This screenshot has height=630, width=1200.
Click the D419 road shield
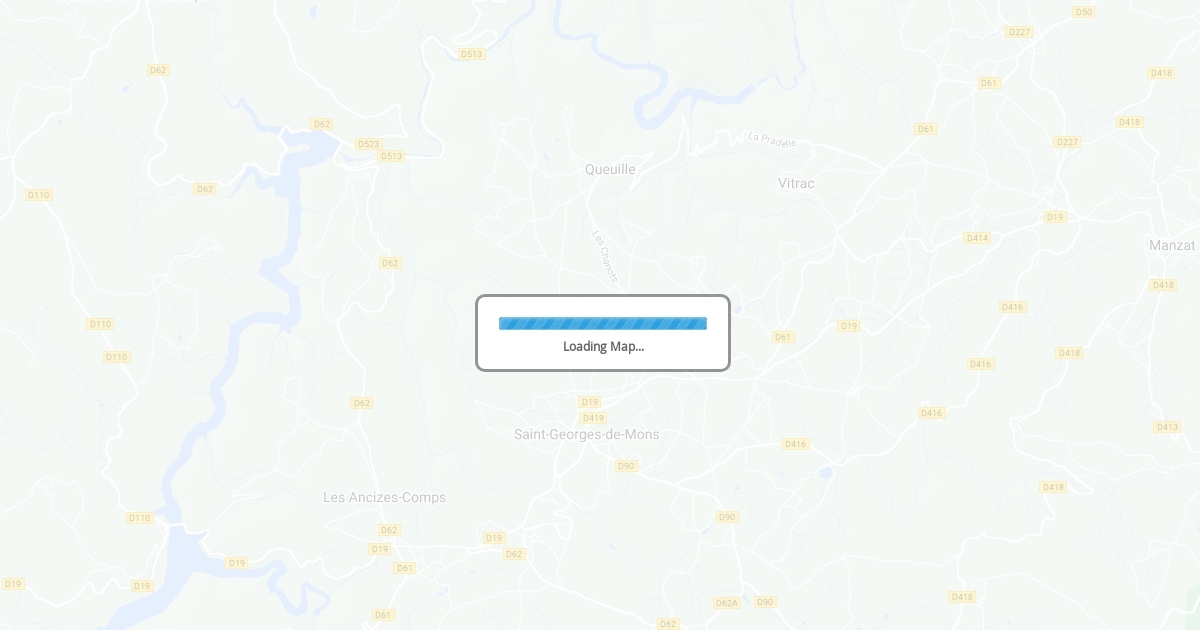(592, 418)
